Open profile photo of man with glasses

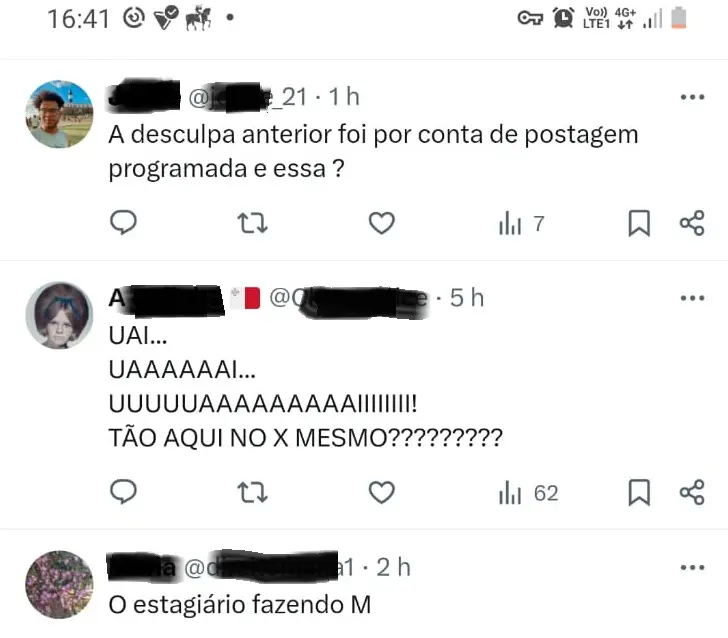point(59,114)
